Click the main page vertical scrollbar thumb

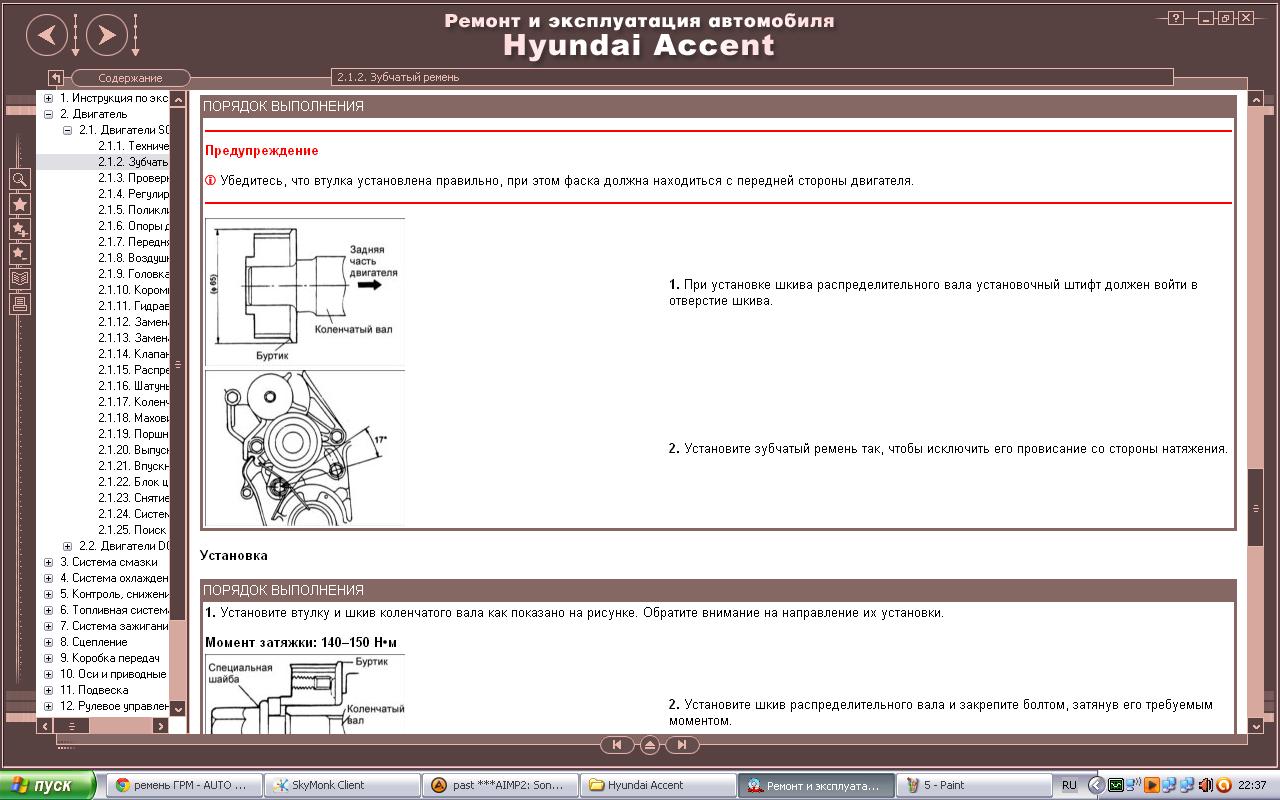click(1256, 507)
